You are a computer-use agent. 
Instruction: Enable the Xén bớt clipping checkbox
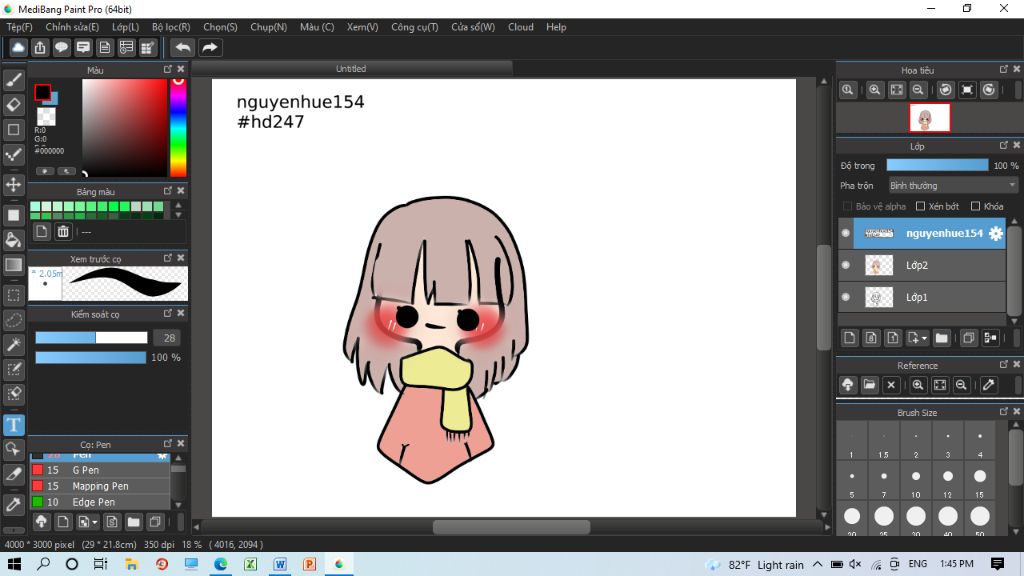click(x=920, y=206)
